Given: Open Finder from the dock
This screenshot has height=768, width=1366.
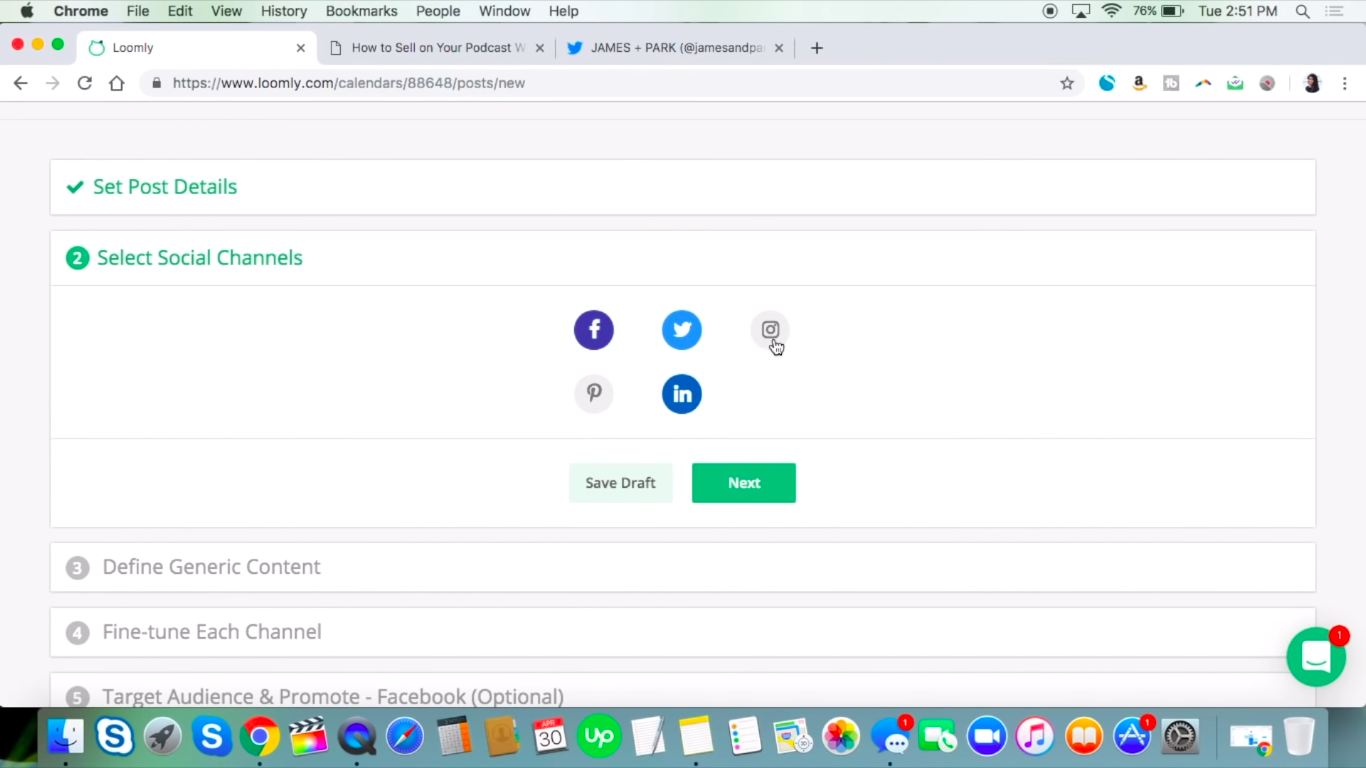Looking at the screenshot, I should coord(66,737).
